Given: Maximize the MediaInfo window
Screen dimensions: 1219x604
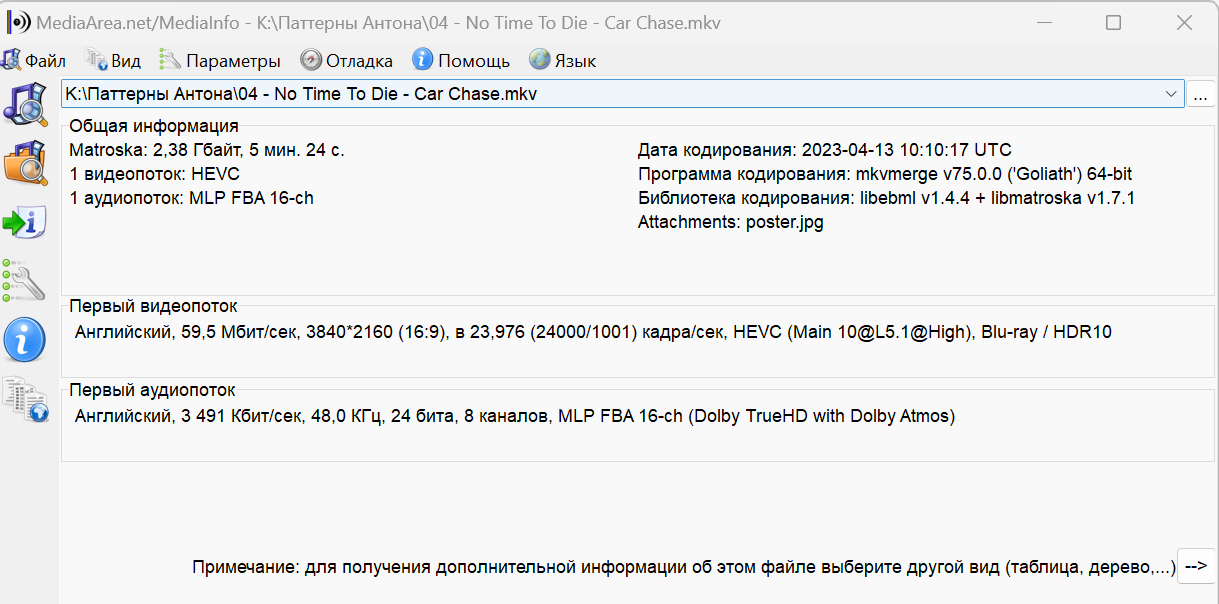Looking at the screenshot, I should [x=1113, y=22].
